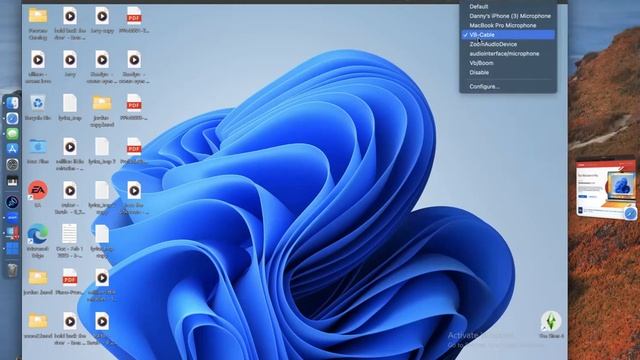The image size is (640, 360).
Task: Launch The Sims 4 shortcut
Action: click(551, 325)
